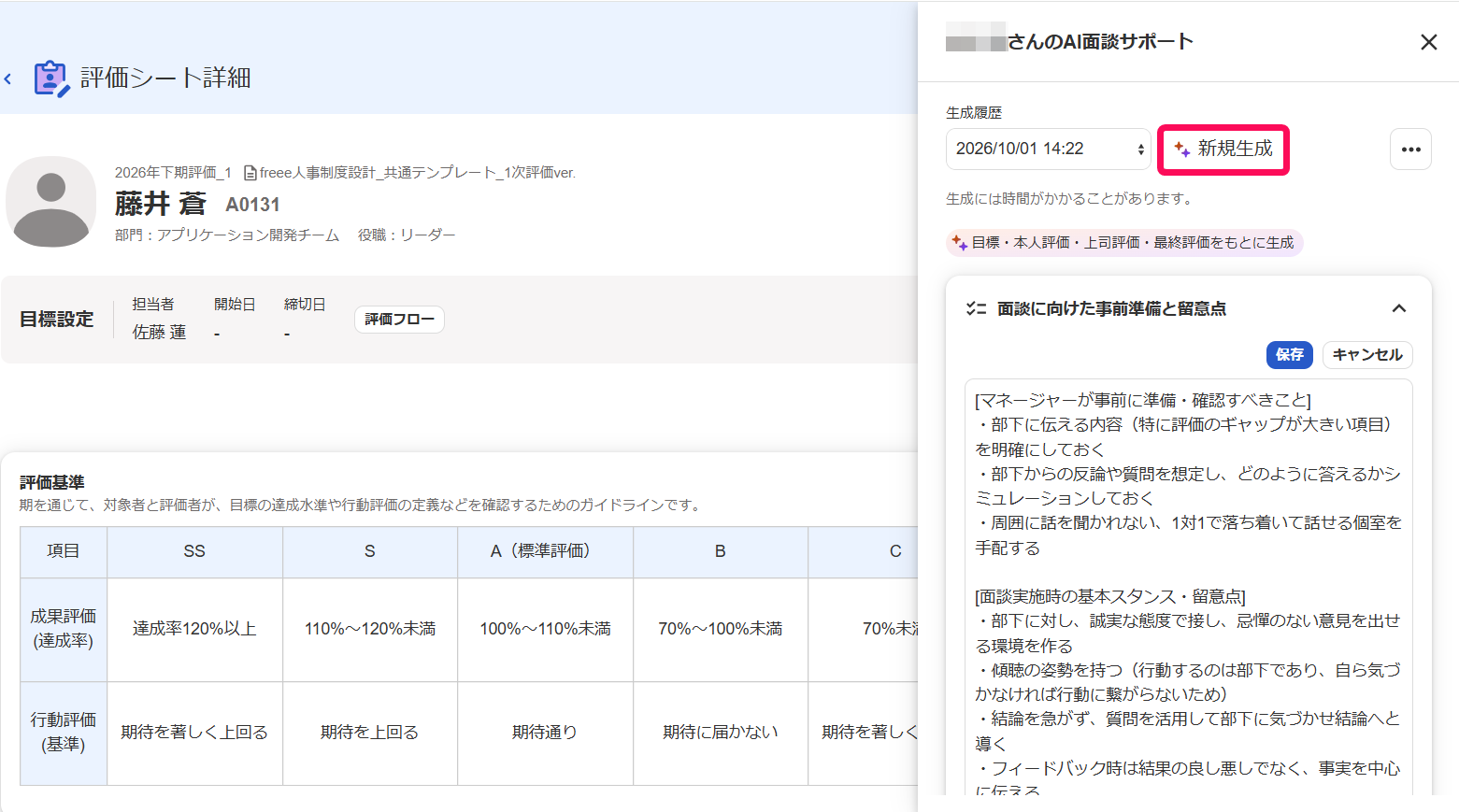Click the 生成履歴 label
Viewport: 1459px width, 812px height.
[974, 113]
